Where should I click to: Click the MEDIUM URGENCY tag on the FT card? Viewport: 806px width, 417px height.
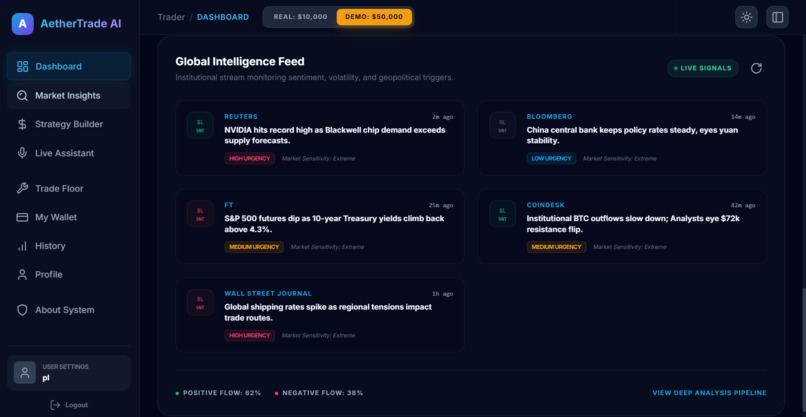(x=254, y=247)
